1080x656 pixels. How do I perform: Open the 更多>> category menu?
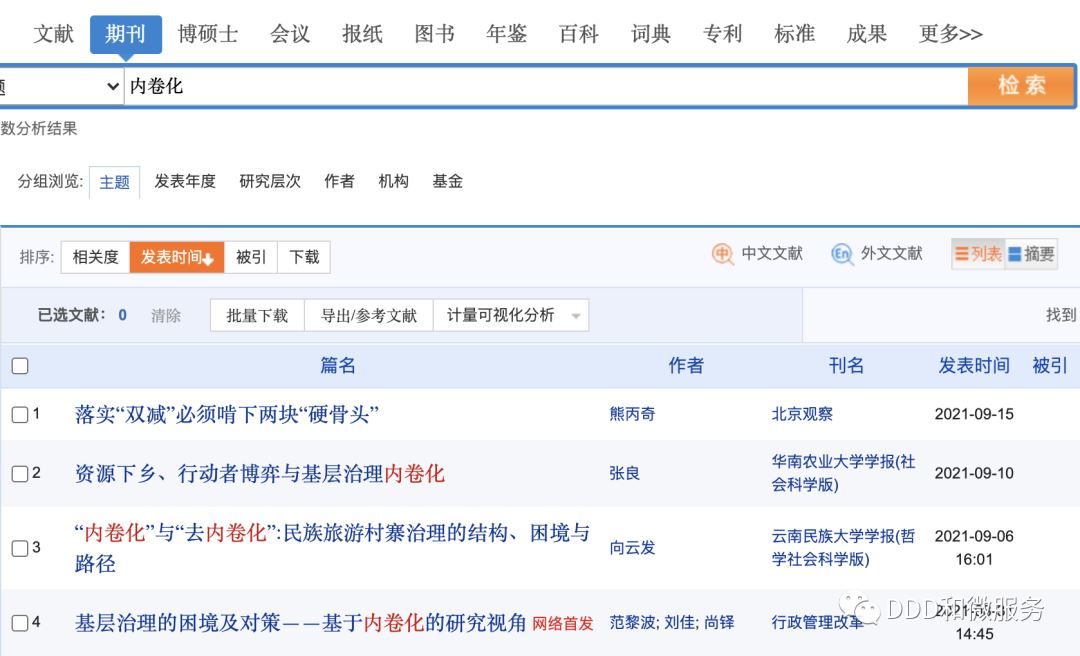(950, 34)
